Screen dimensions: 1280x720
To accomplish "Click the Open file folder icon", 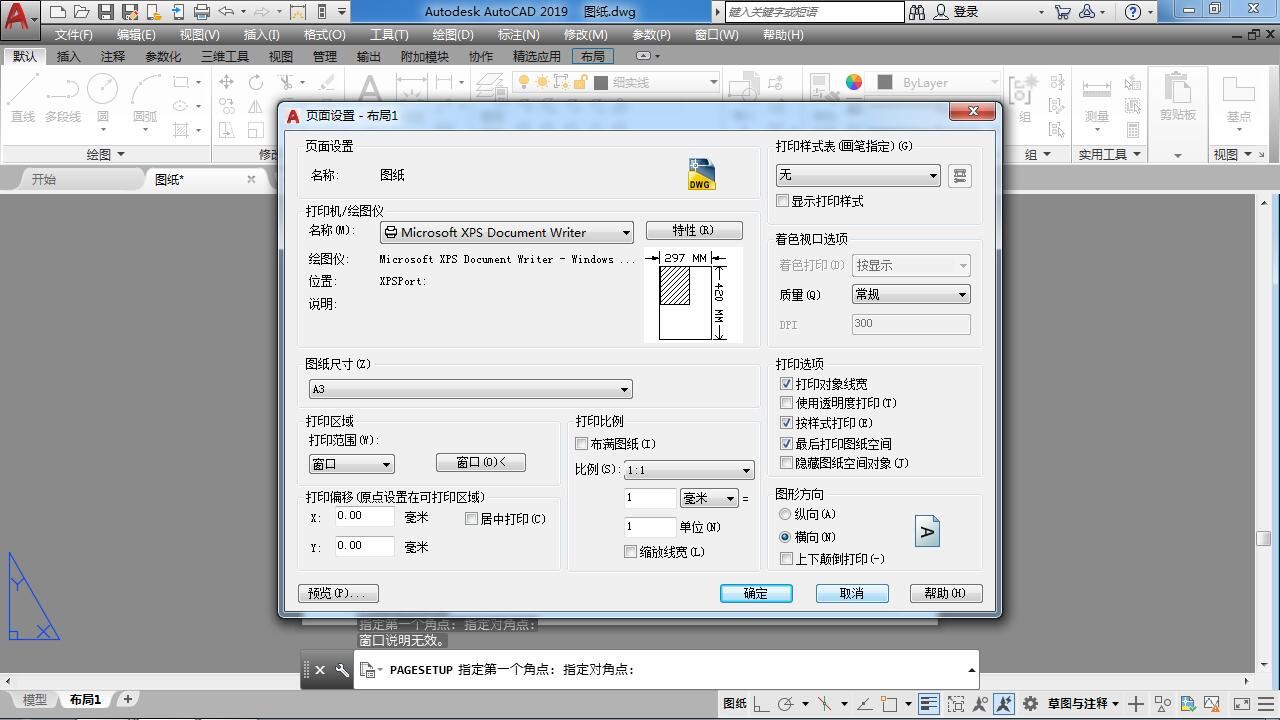I will coord(81,12).
